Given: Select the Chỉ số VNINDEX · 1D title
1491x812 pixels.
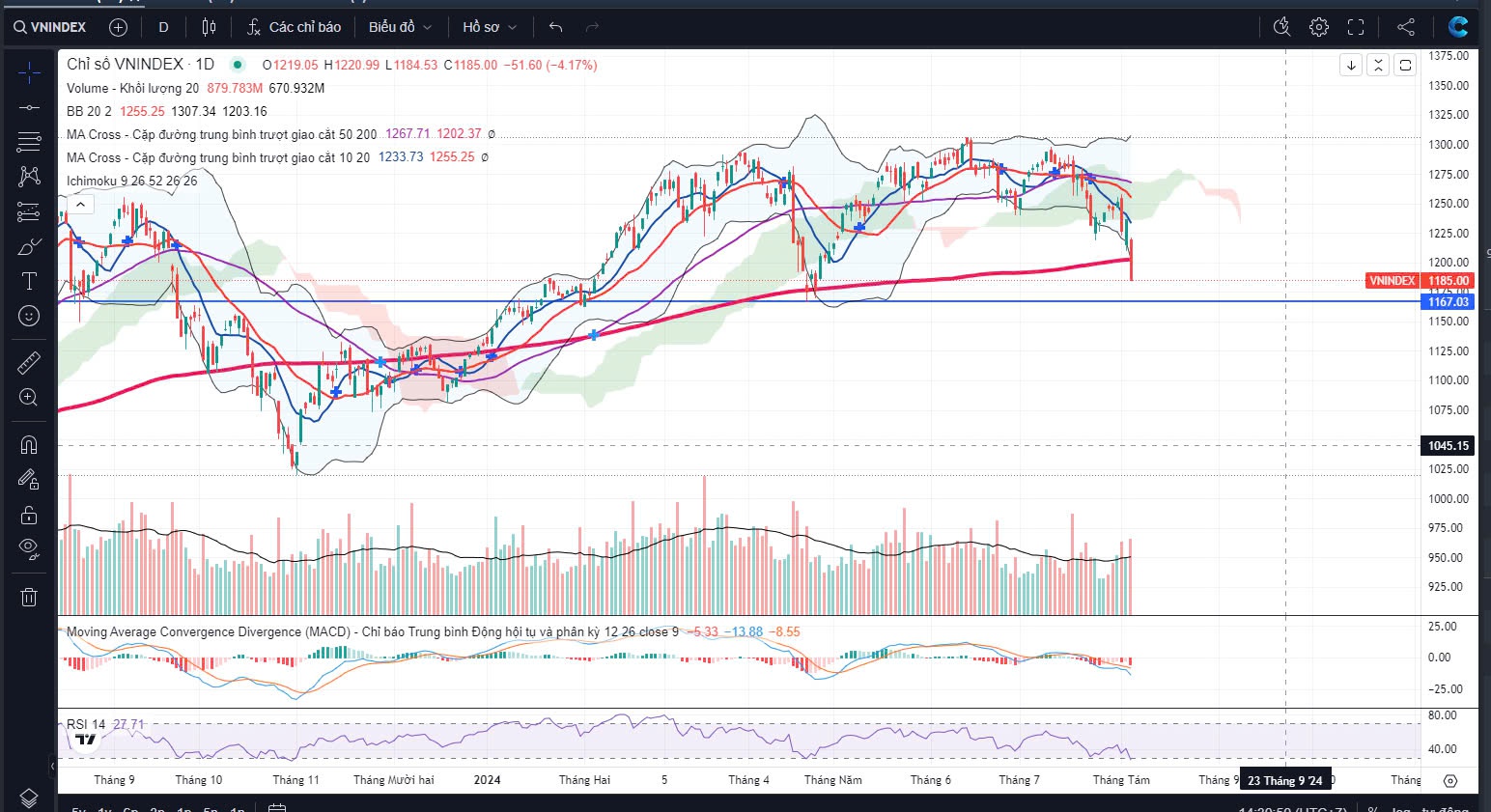Looking at the screenshot, I should (140, 64).
